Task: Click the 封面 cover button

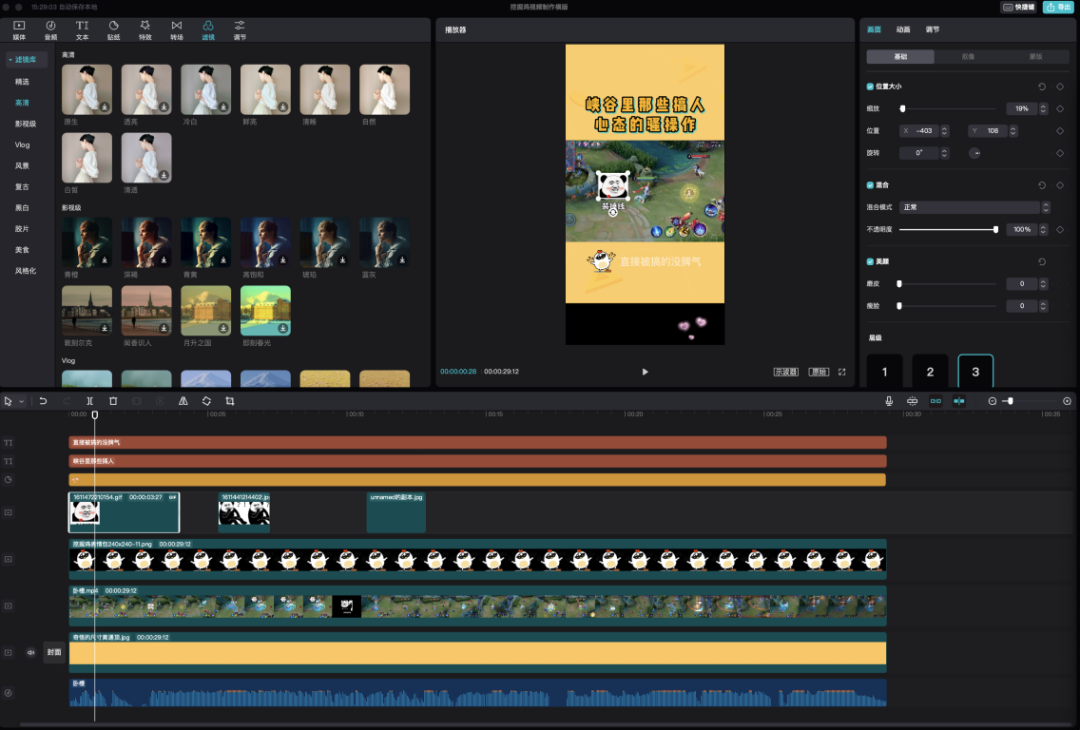Action: [x=54, y=652]
